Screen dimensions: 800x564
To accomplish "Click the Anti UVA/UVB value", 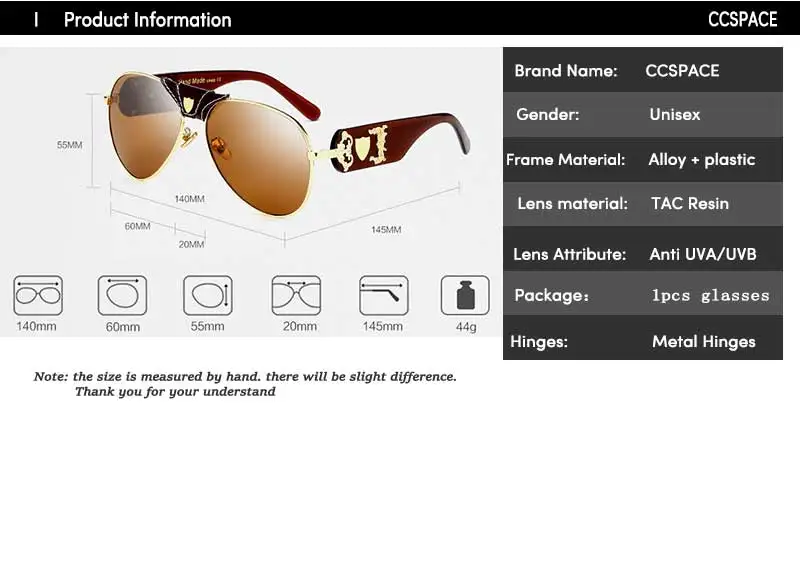I will coord(703,254).
